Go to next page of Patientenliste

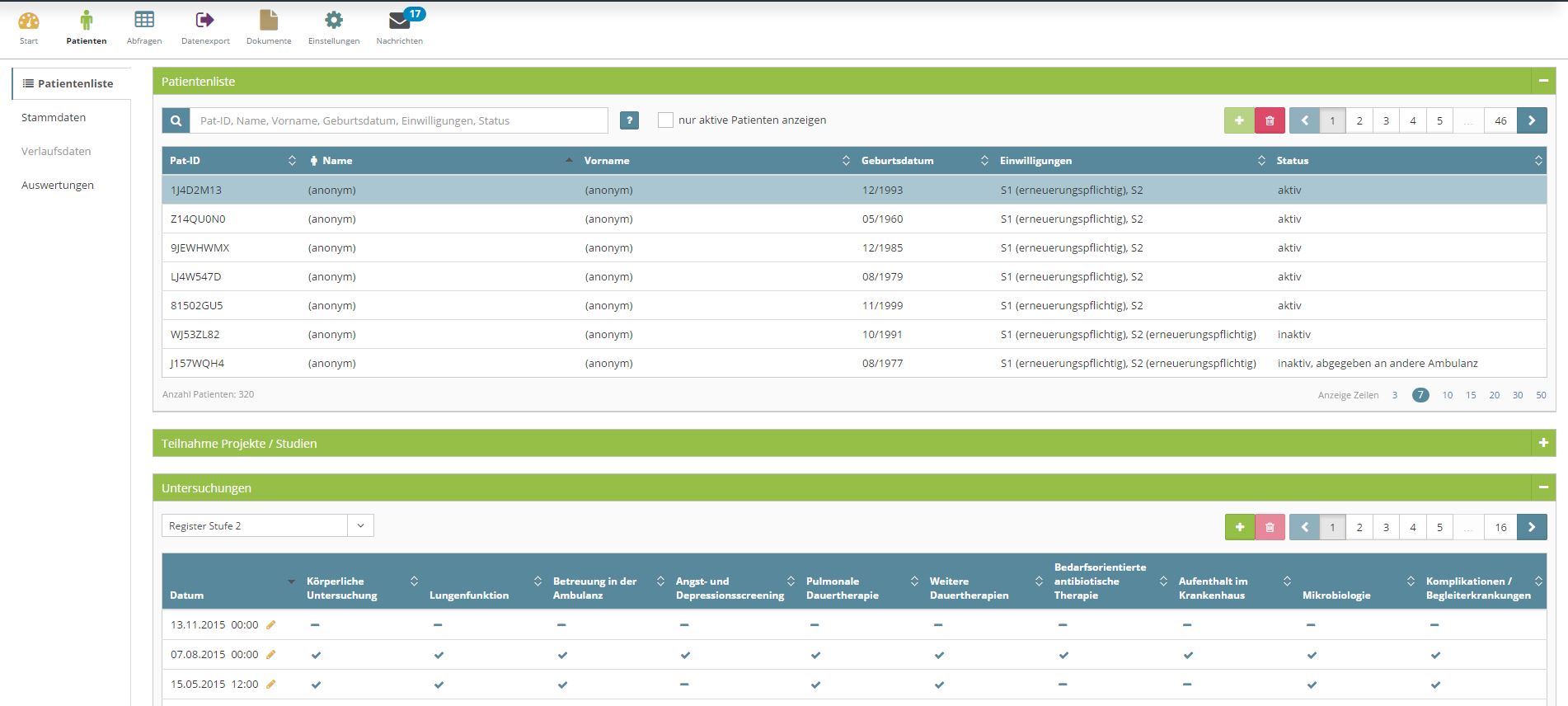[x=1532, y=120]
